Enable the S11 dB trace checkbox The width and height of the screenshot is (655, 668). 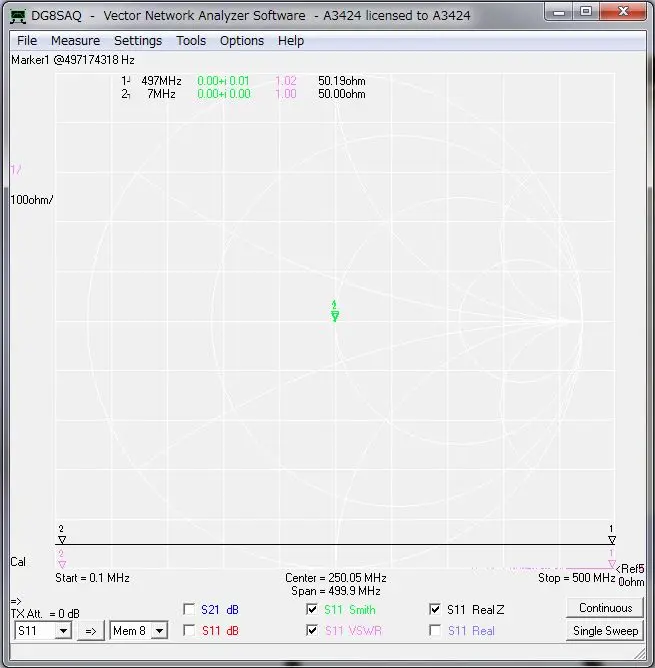189,630
